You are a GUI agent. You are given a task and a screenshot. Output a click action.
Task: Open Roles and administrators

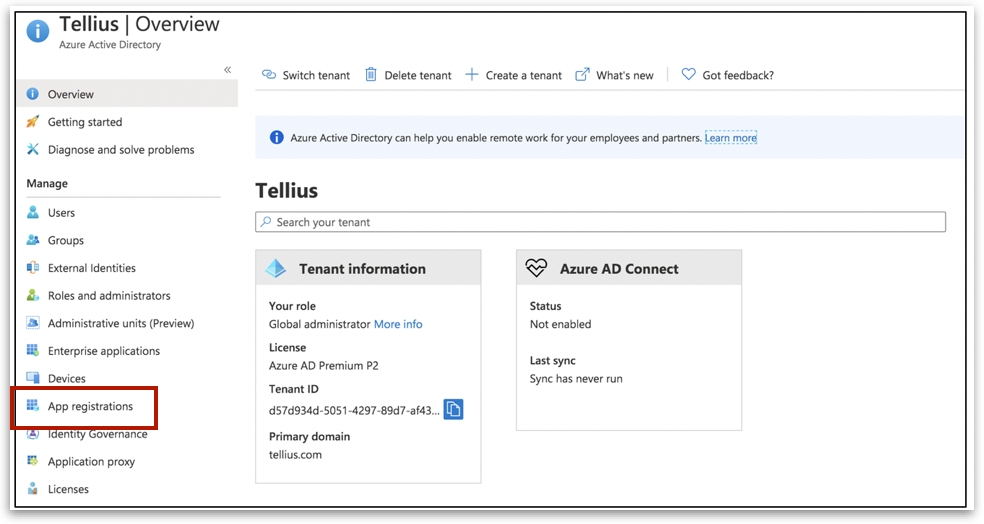tap(109, 296)
